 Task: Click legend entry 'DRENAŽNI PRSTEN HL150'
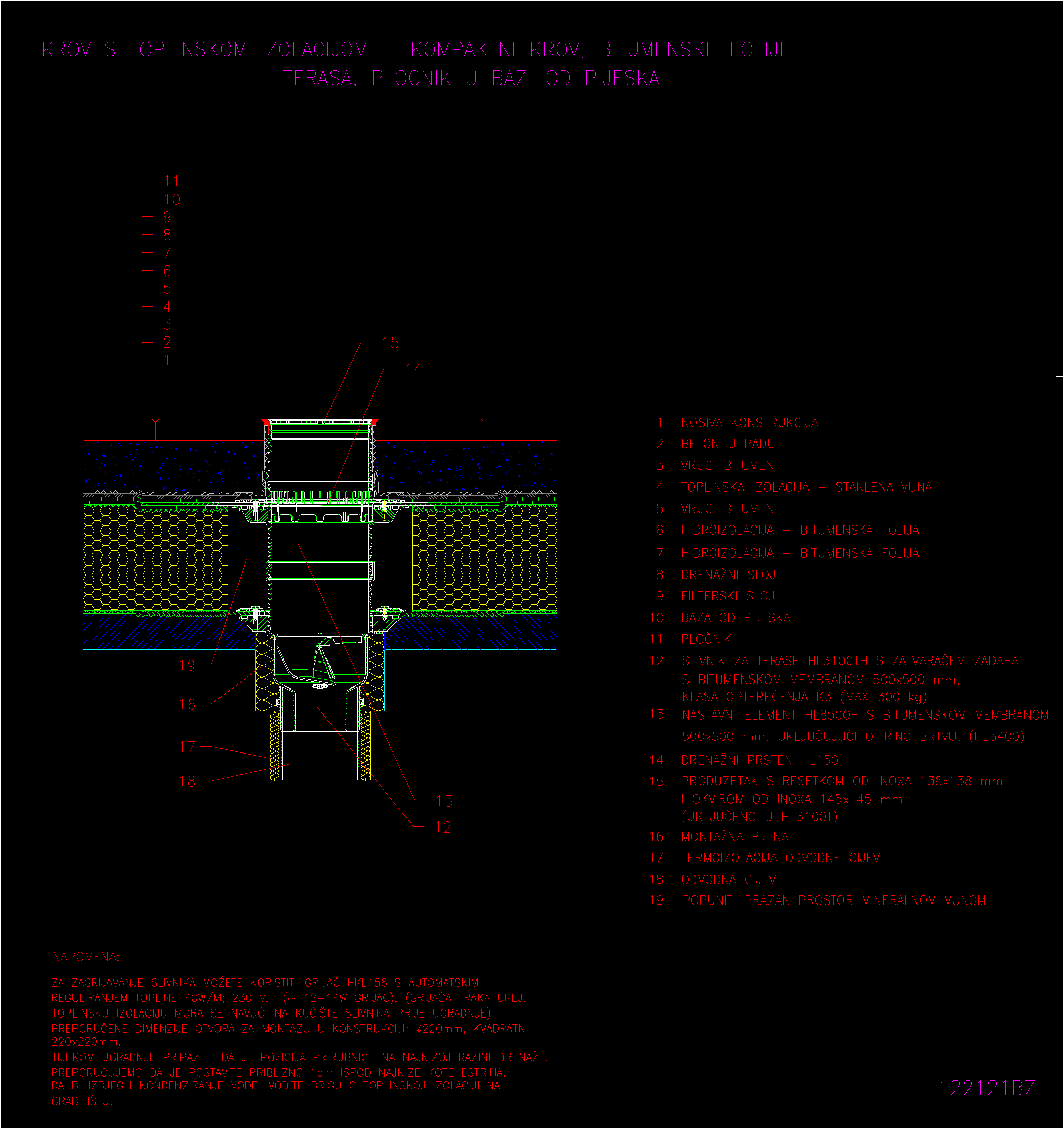tap(759, 760)
